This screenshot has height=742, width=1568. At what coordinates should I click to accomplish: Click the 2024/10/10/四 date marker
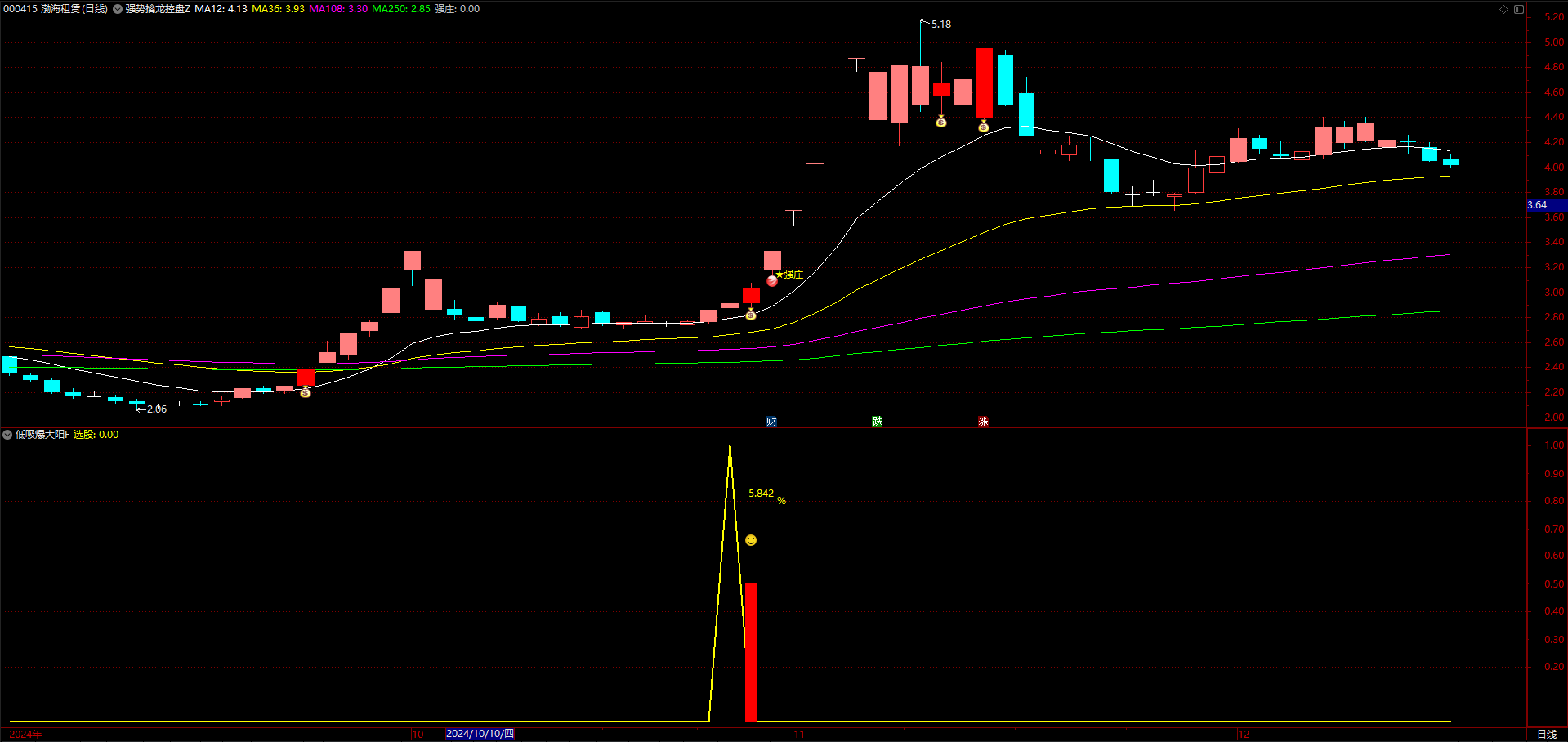(480, 734)
